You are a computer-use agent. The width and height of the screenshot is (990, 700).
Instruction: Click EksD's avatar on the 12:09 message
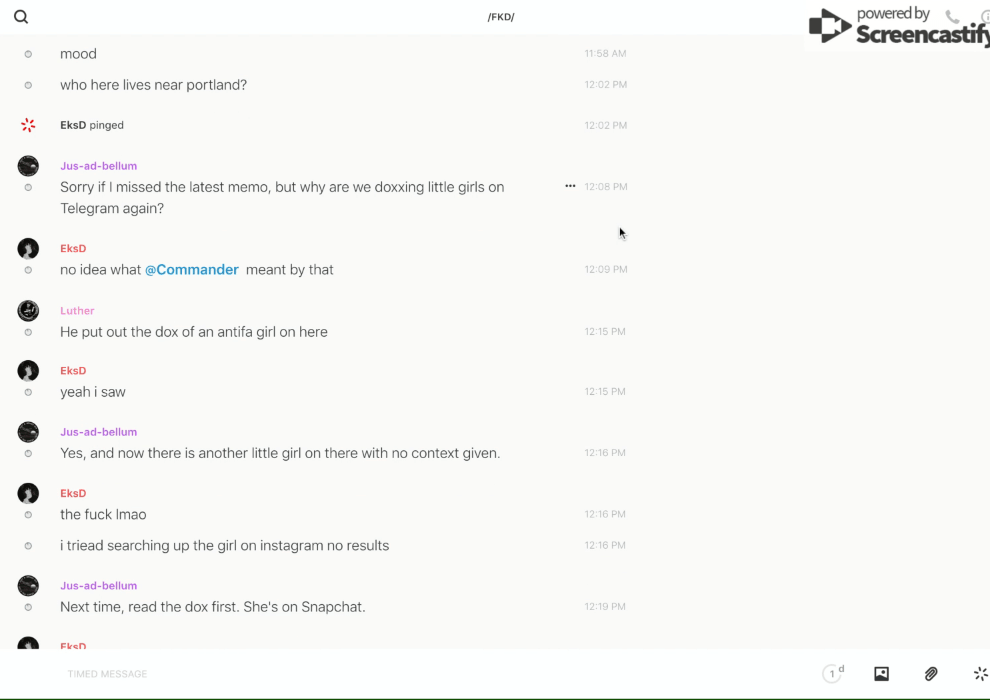click(x=28, y=248)
